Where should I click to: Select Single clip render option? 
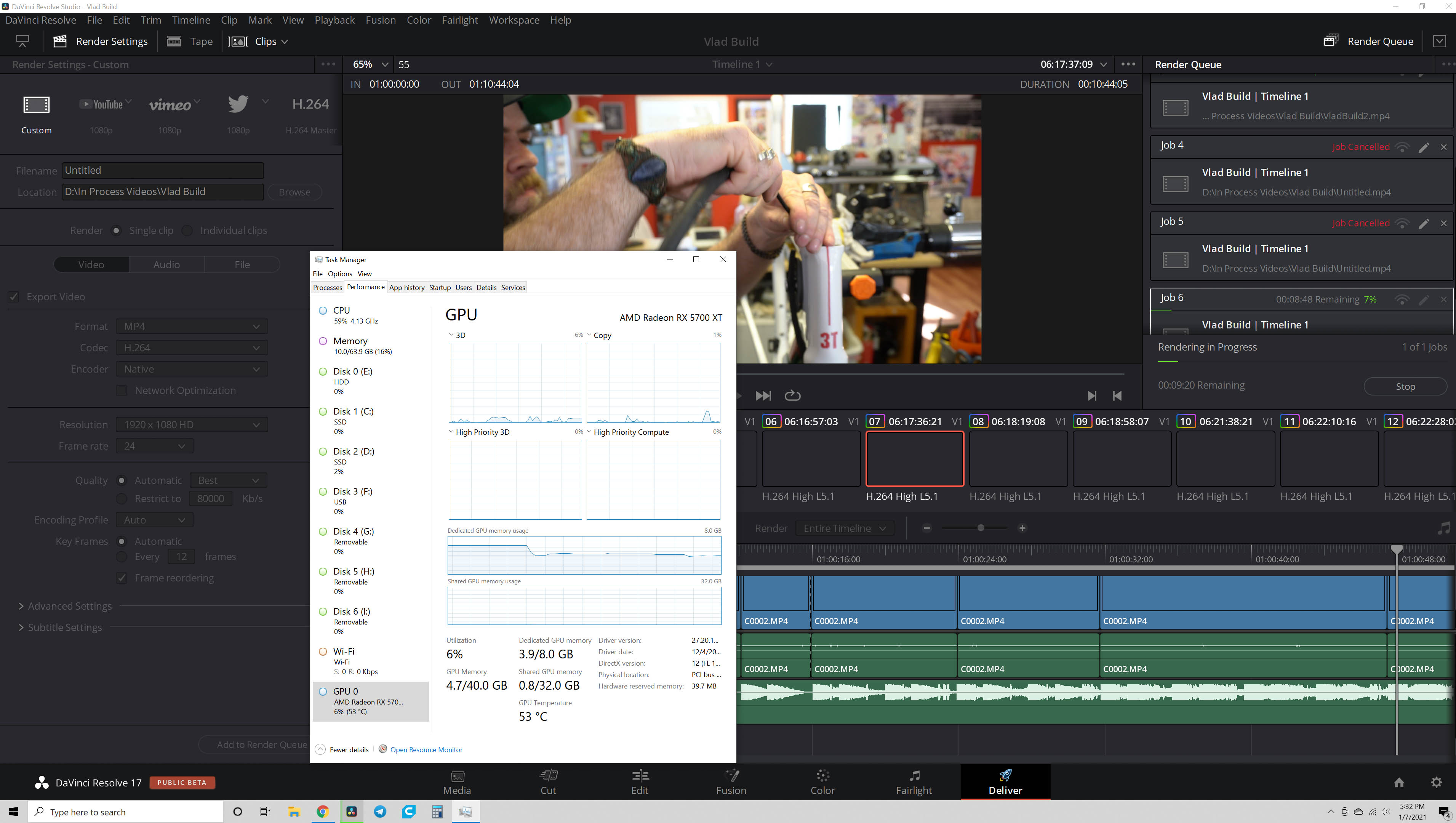[117, 231]
